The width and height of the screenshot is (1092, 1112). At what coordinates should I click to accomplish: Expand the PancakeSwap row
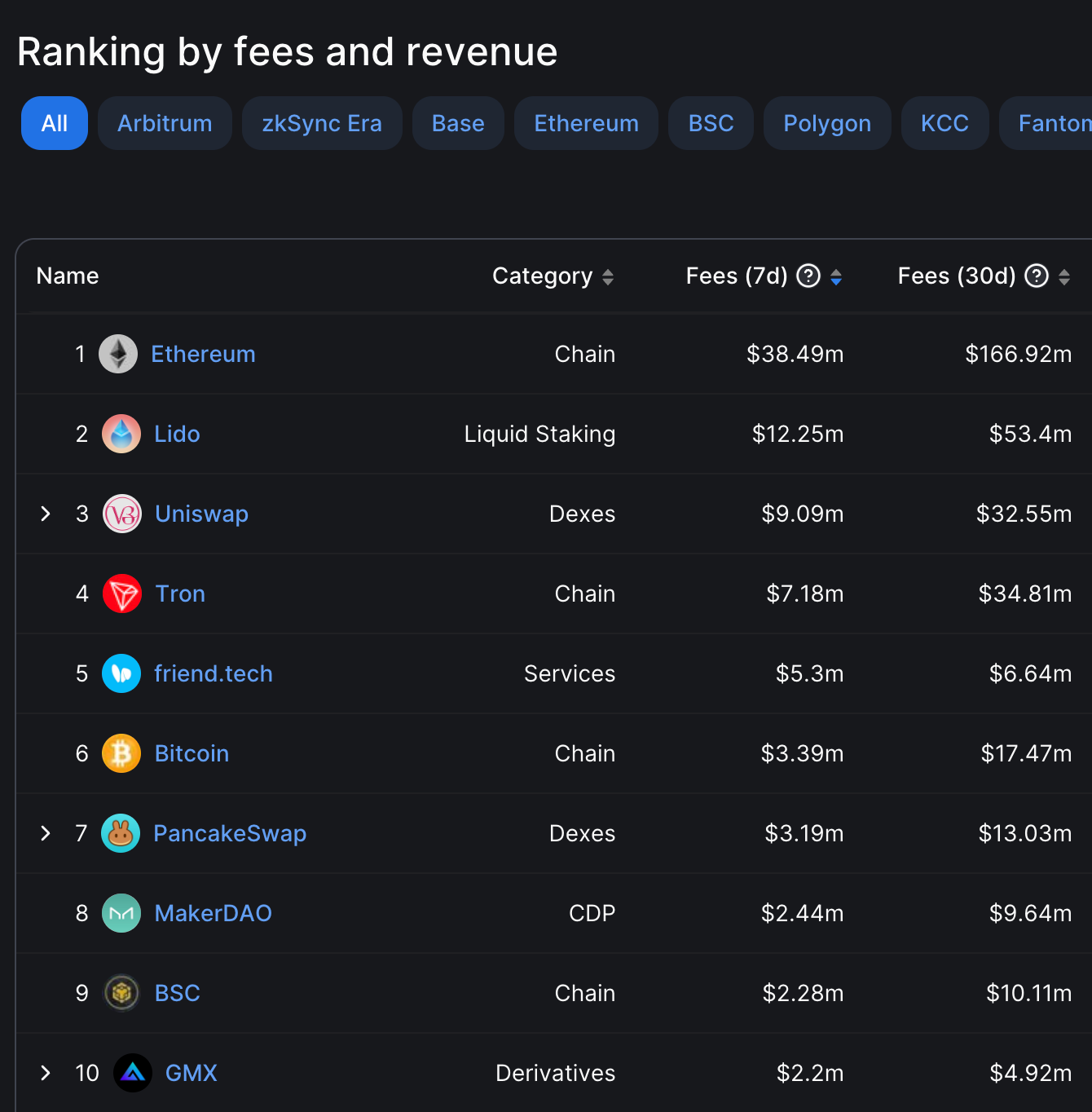(x=46, y=833)
